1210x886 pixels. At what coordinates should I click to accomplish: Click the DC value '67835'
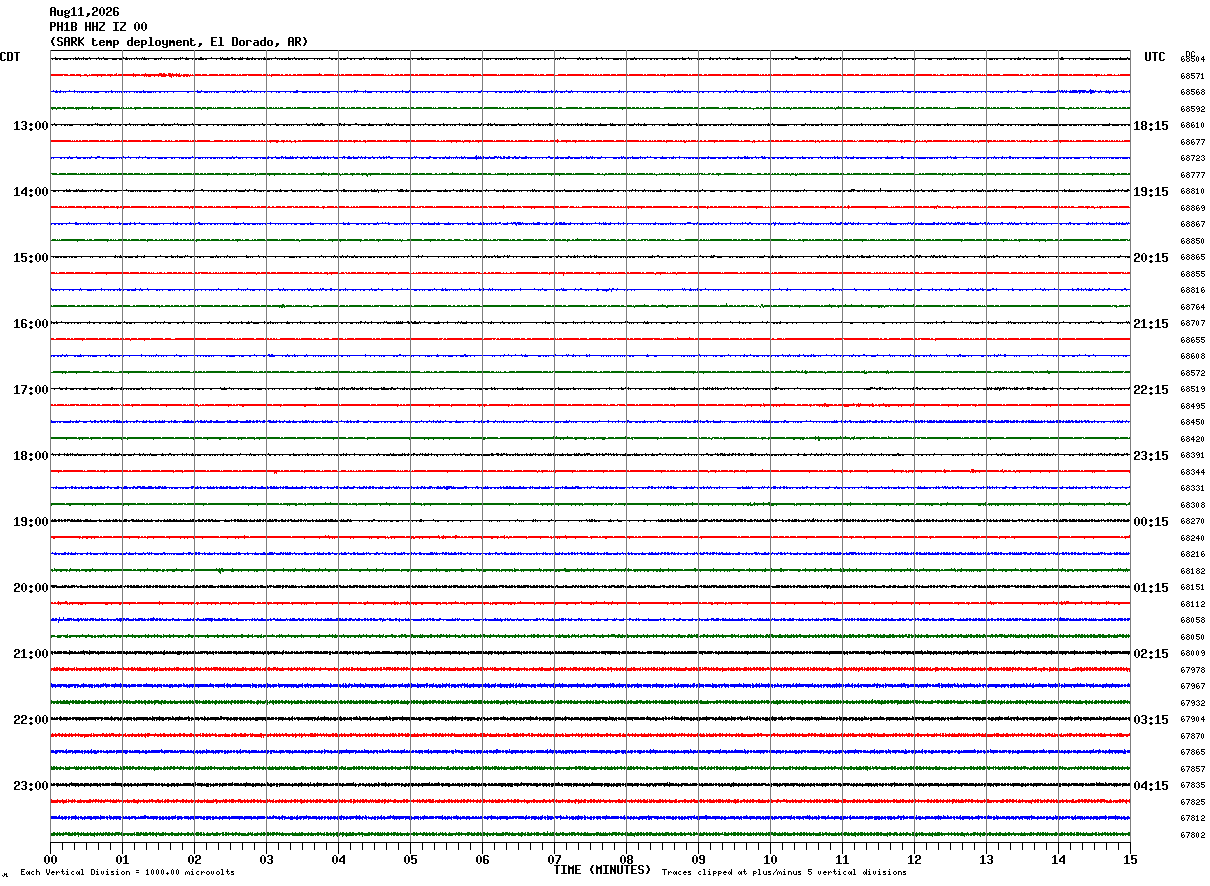tap(1193, 786)
